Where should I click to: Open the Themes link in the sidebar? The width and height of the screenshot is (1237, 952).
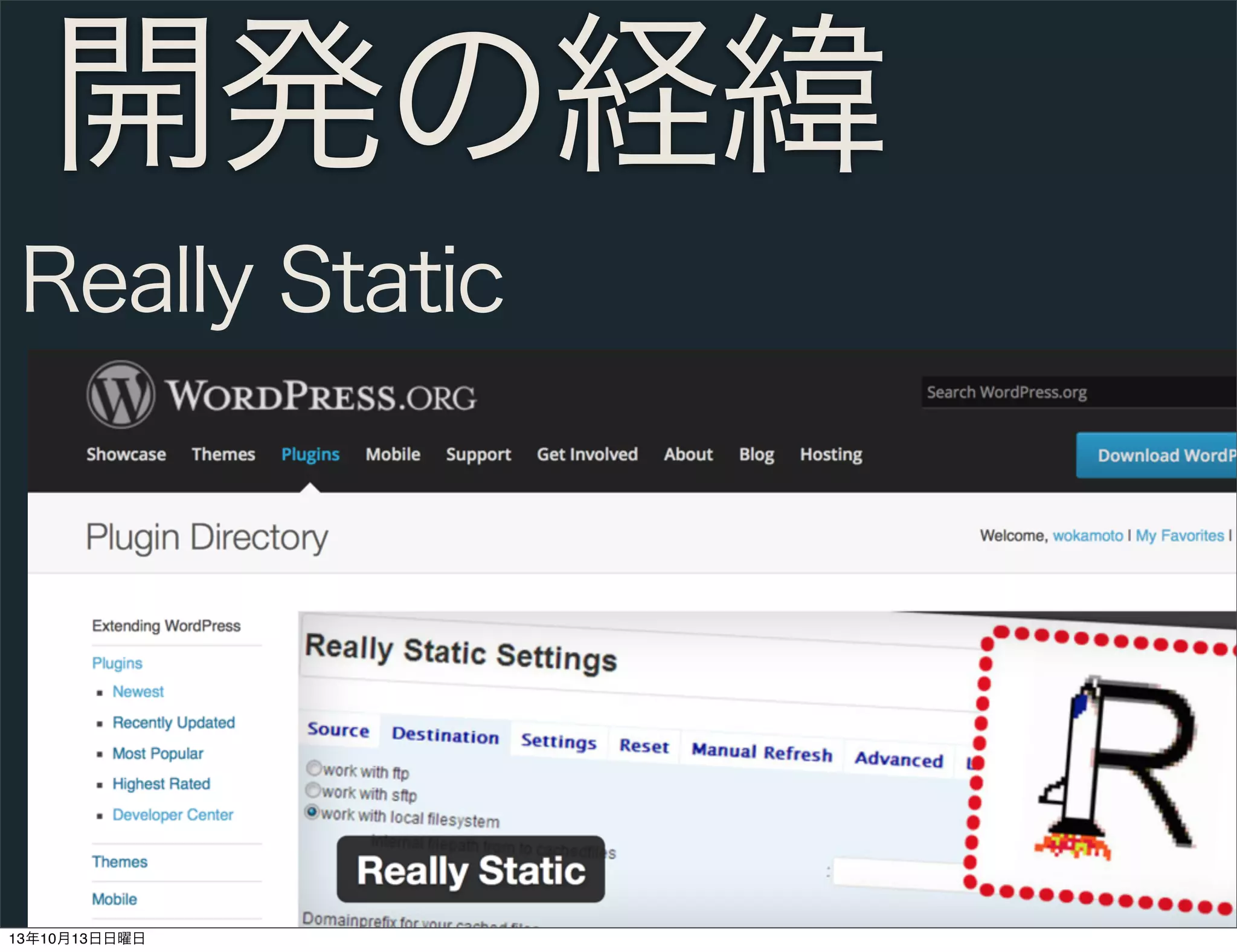coord(120,862)
